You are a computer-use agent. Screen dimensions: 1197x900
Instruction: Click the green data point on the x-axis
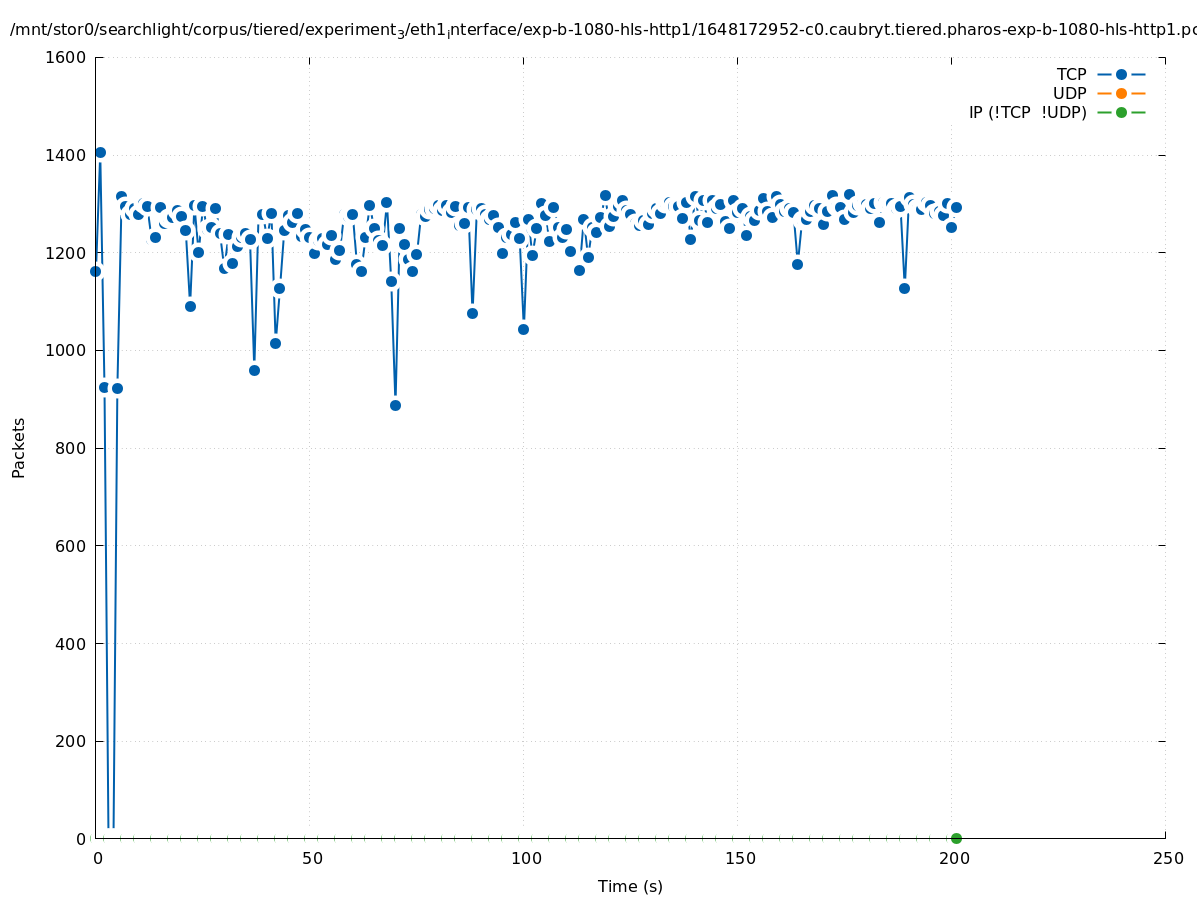point(956,838)
